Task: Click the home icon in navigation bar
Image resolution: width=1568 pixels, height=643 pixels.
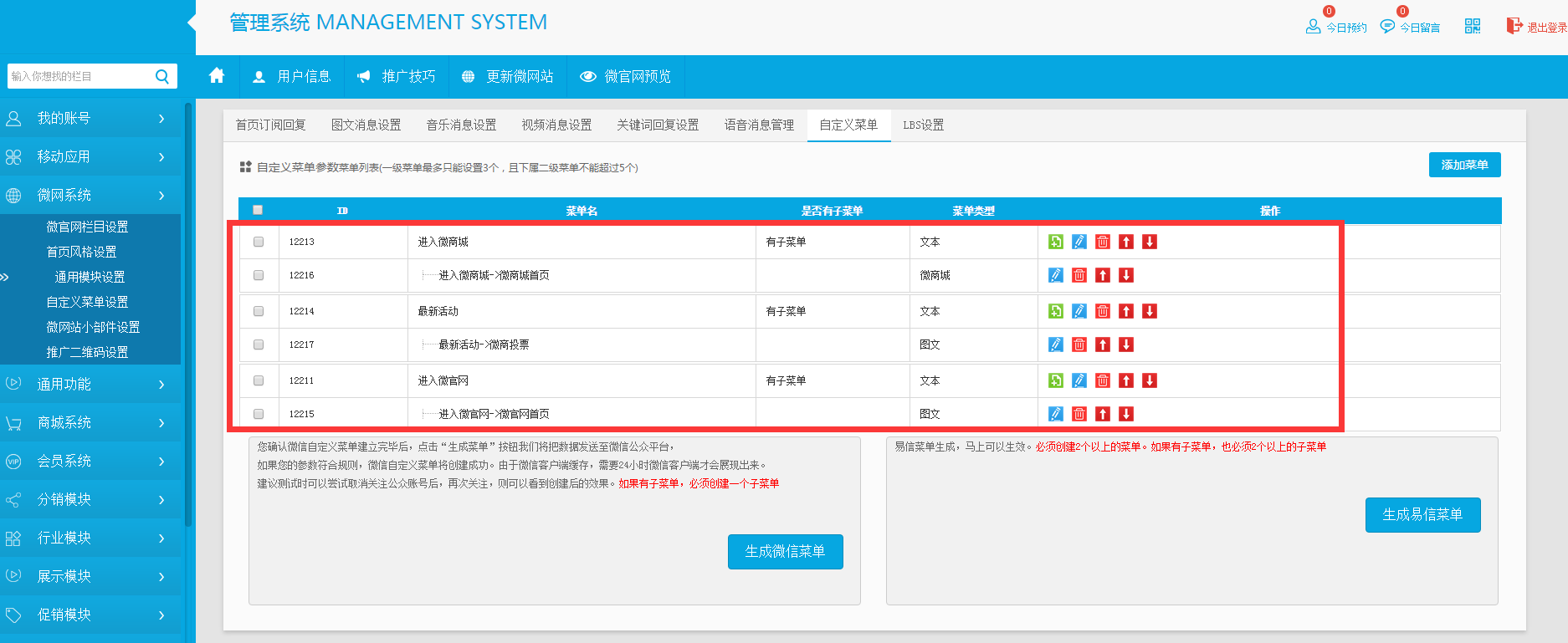Action: (x=217, y=76)
